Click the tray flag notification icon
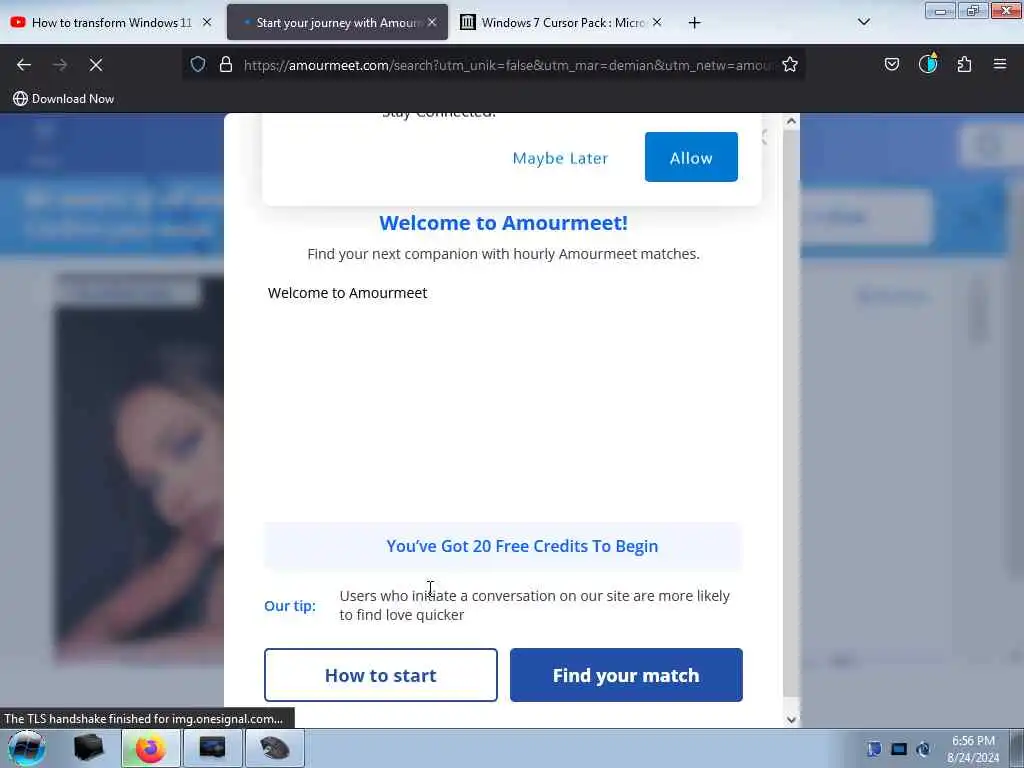The width and height of the screenshot is (1024, 768). point(874,748)
